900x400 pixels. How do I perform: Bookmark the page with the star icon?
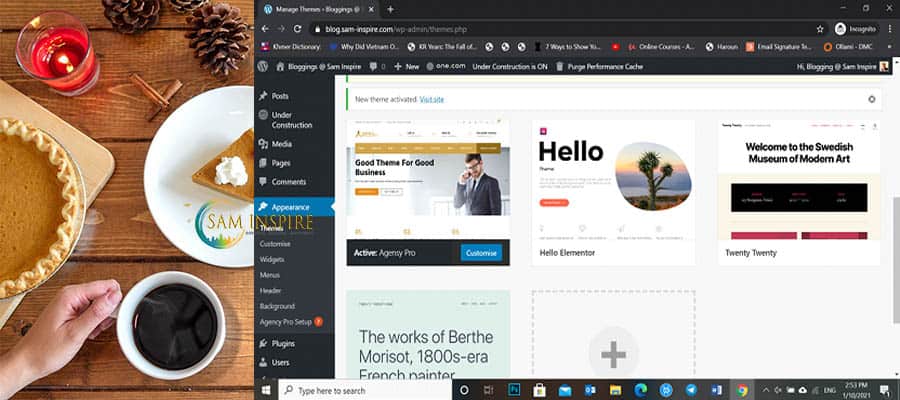[820, 29]
